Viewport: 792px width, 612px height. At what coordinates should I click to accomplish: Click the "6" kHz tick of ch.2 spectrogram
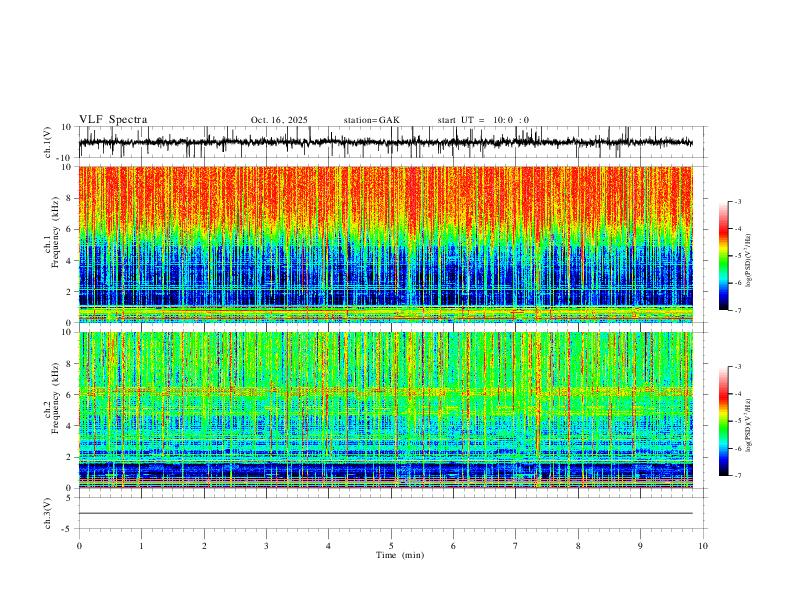[69, 395]
